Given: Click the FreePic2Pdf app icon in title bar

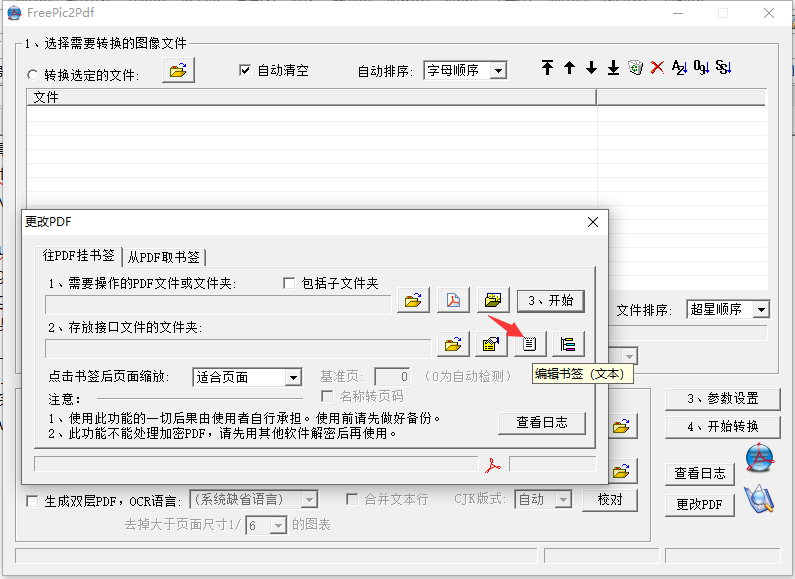Looking at the screenshot, I should (14, 13).
